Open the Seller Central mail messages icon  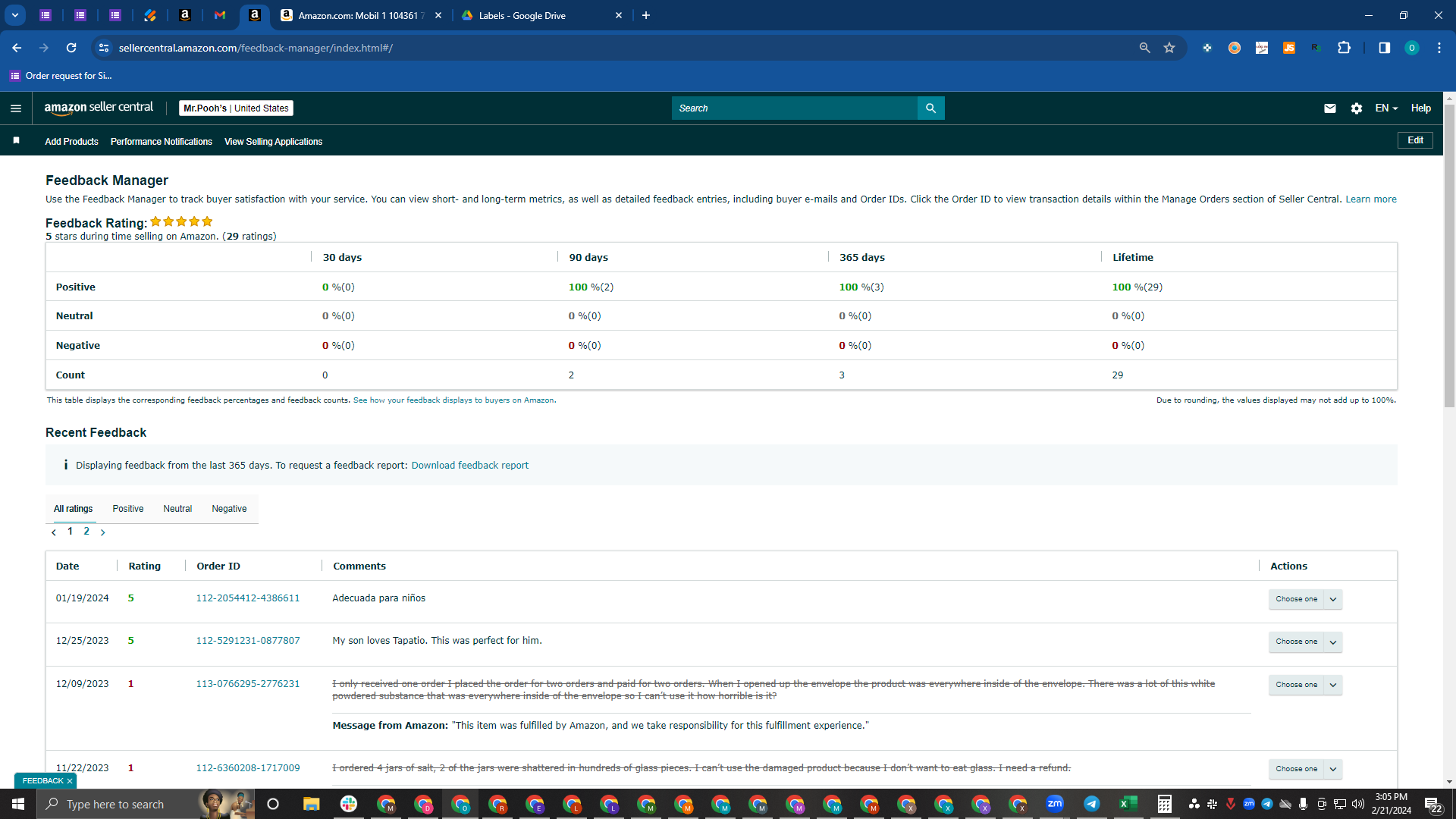click(1329, 108)
